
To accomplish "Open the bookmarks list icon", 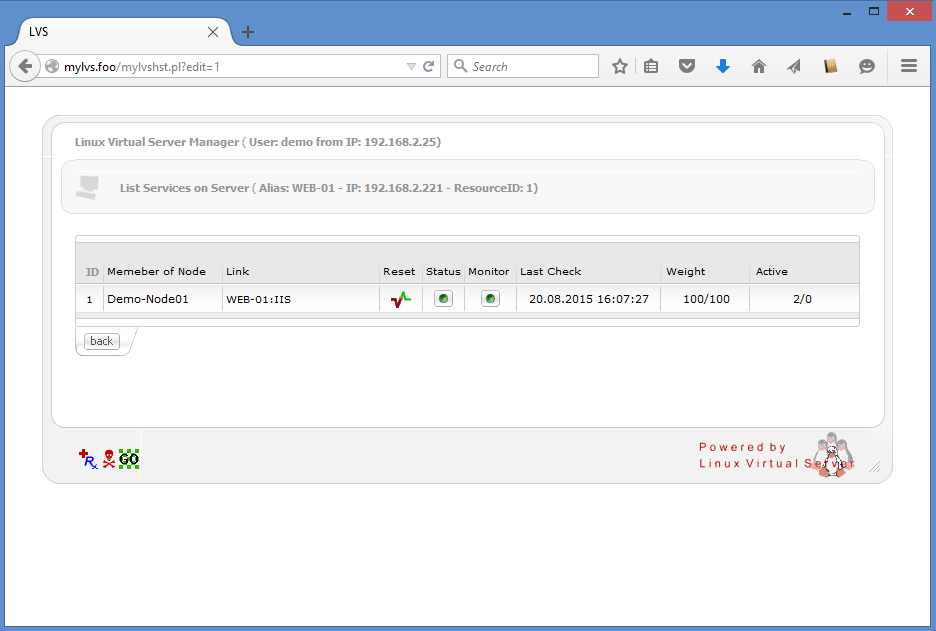I will [x=651, y=67].
